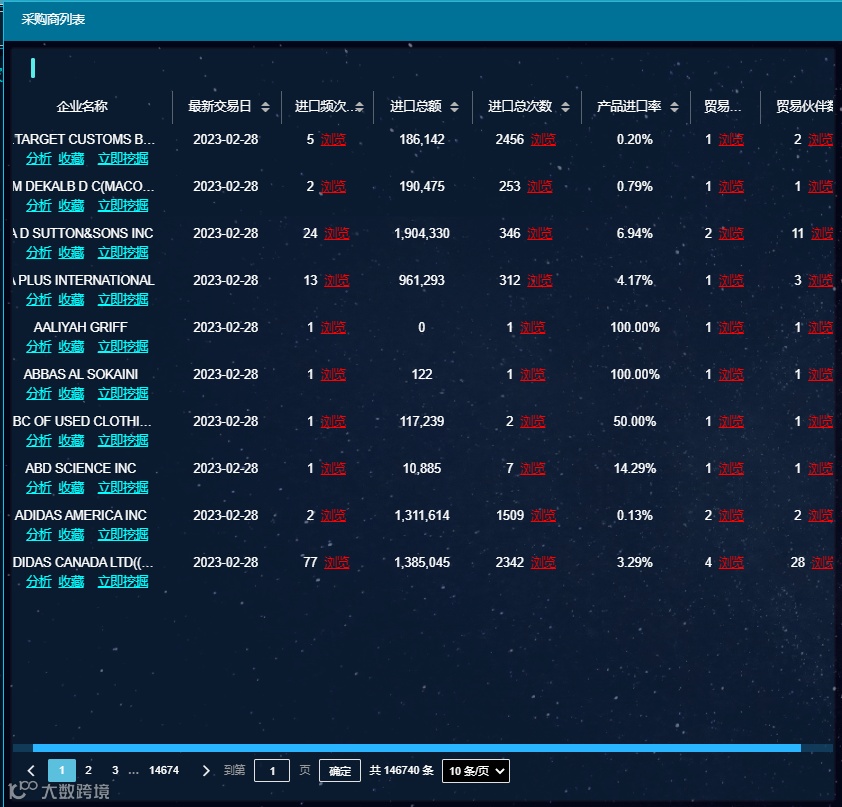Select company name ABD SCIENCE INC
The image size is (842, 807).
81,468
